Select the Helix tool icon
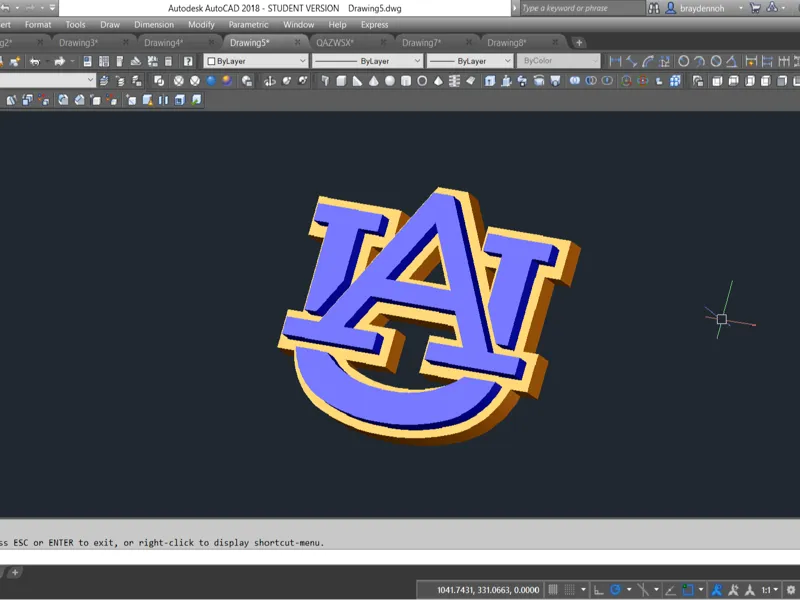Image resolution: width=800 pixels, height=600 pixels. pyautogui.click(x=454, y=81)
